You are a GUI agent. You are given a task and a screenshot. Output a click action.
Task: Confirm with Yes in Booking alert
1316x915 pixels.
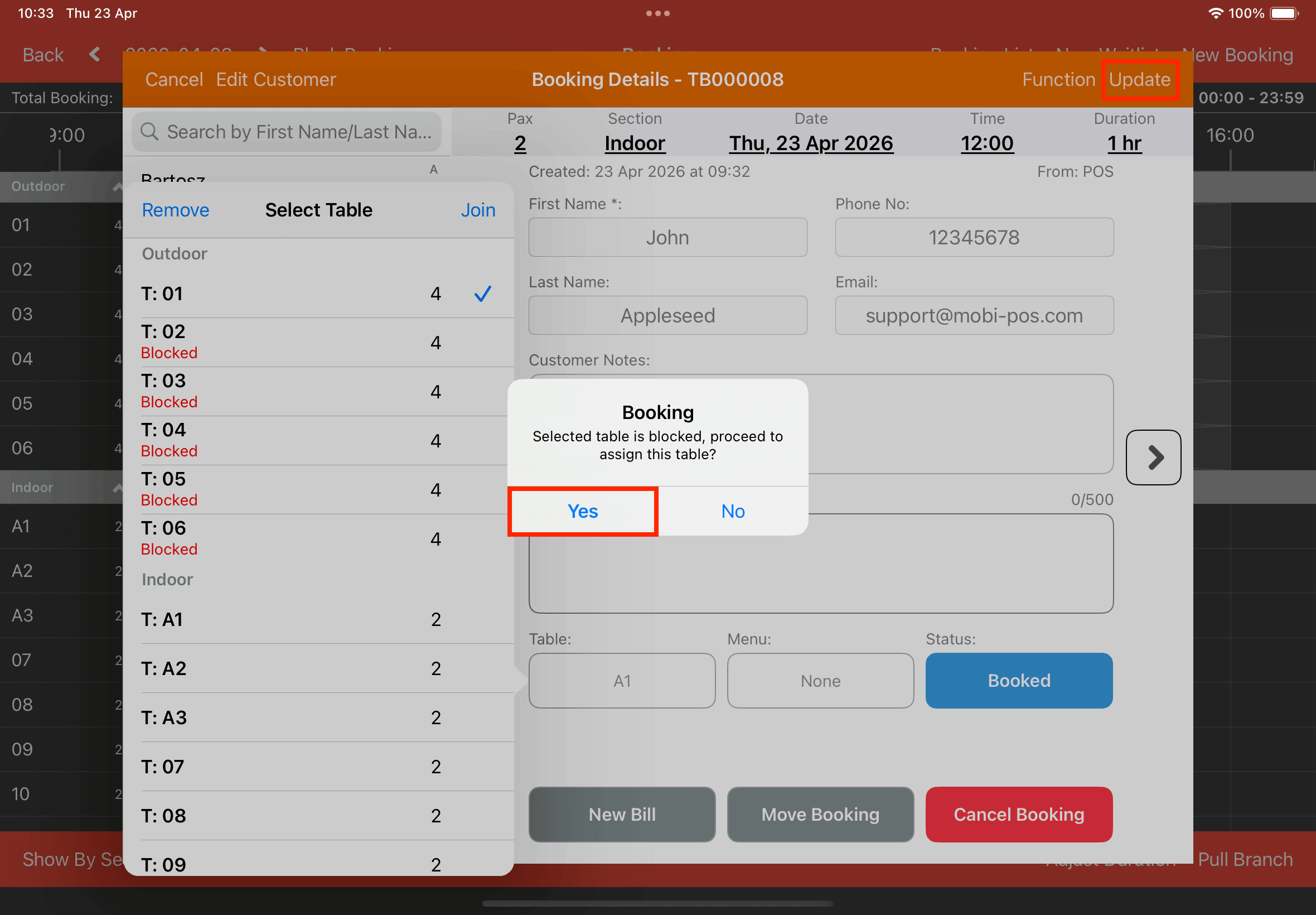(583, 511)
